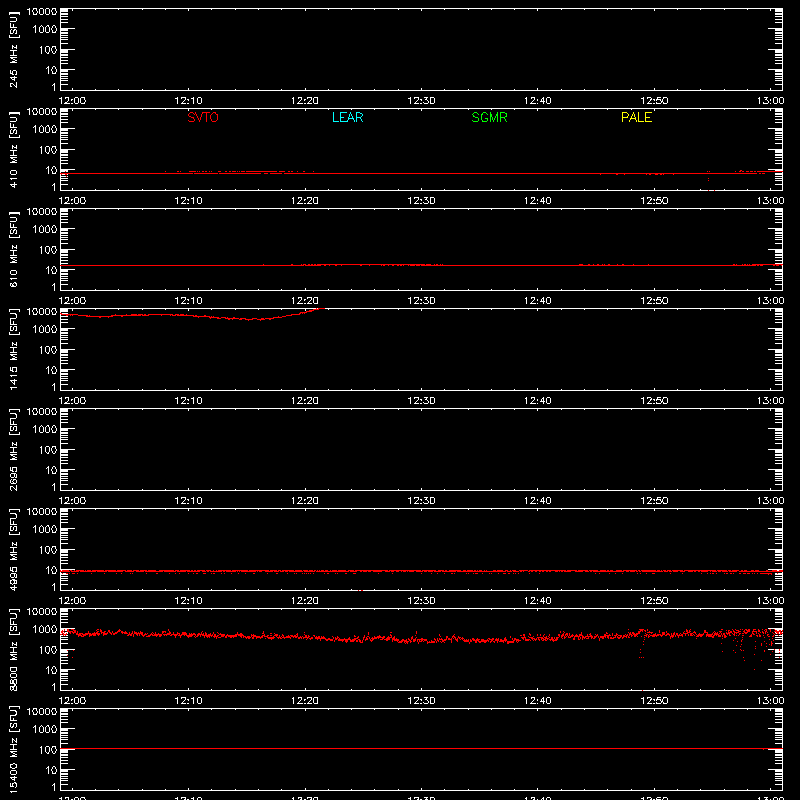Select the 8800 MHz [SFU] axis title
The image size is (800, 800).
tap(14, 649)
